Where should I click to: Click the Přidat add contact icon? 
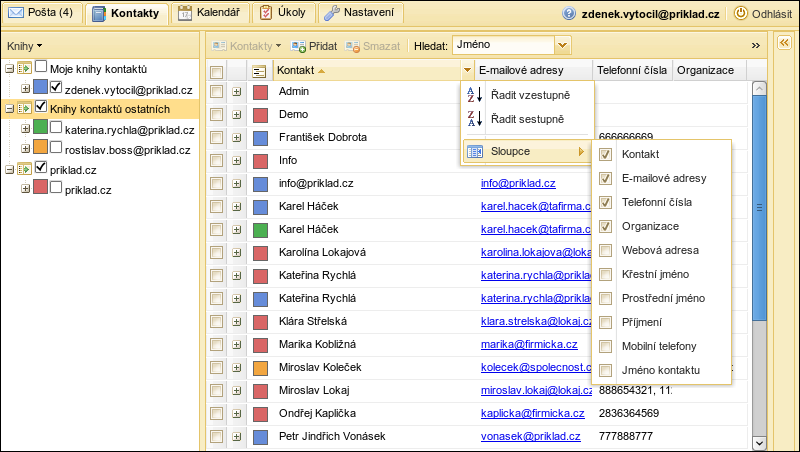point(298,46)
